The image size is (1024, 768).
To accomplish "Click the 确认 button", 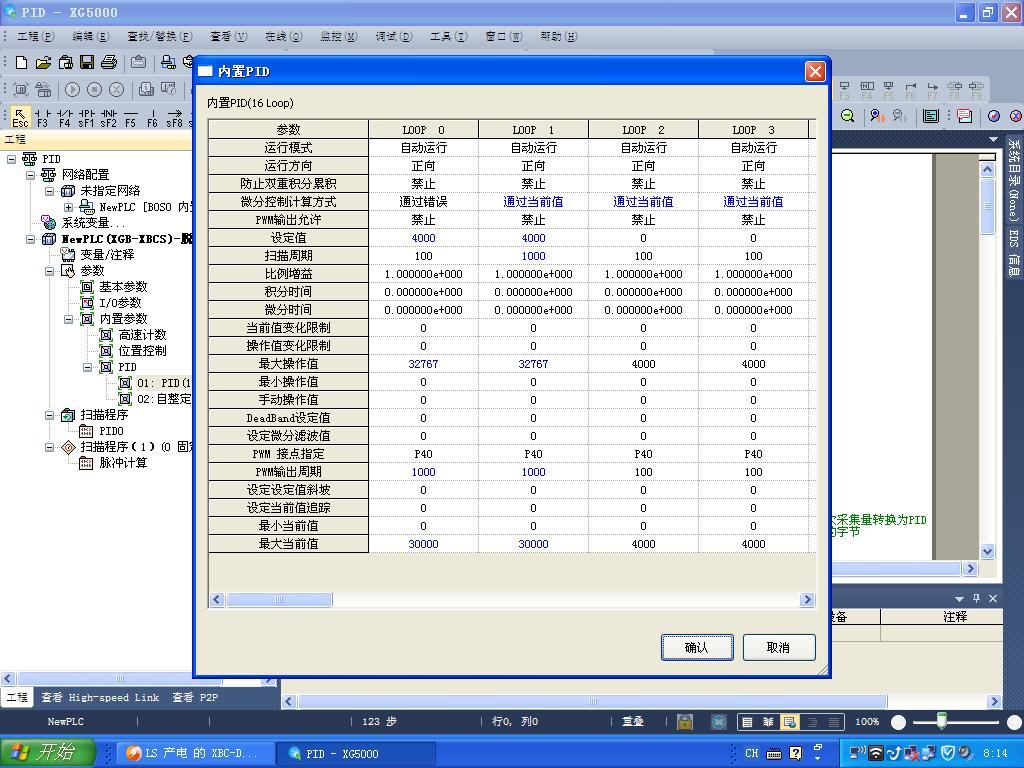I will pyautogui.click(x=697, y=647).
